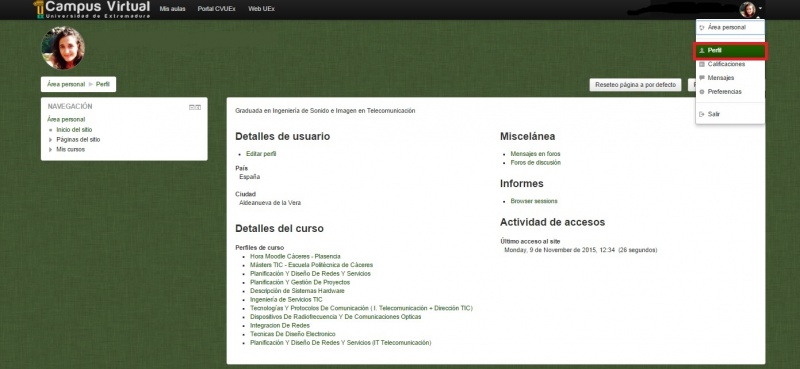Click the country value España
Image resolution: width=800 pixels, height=369 pixels.
[x=249, y=177]
